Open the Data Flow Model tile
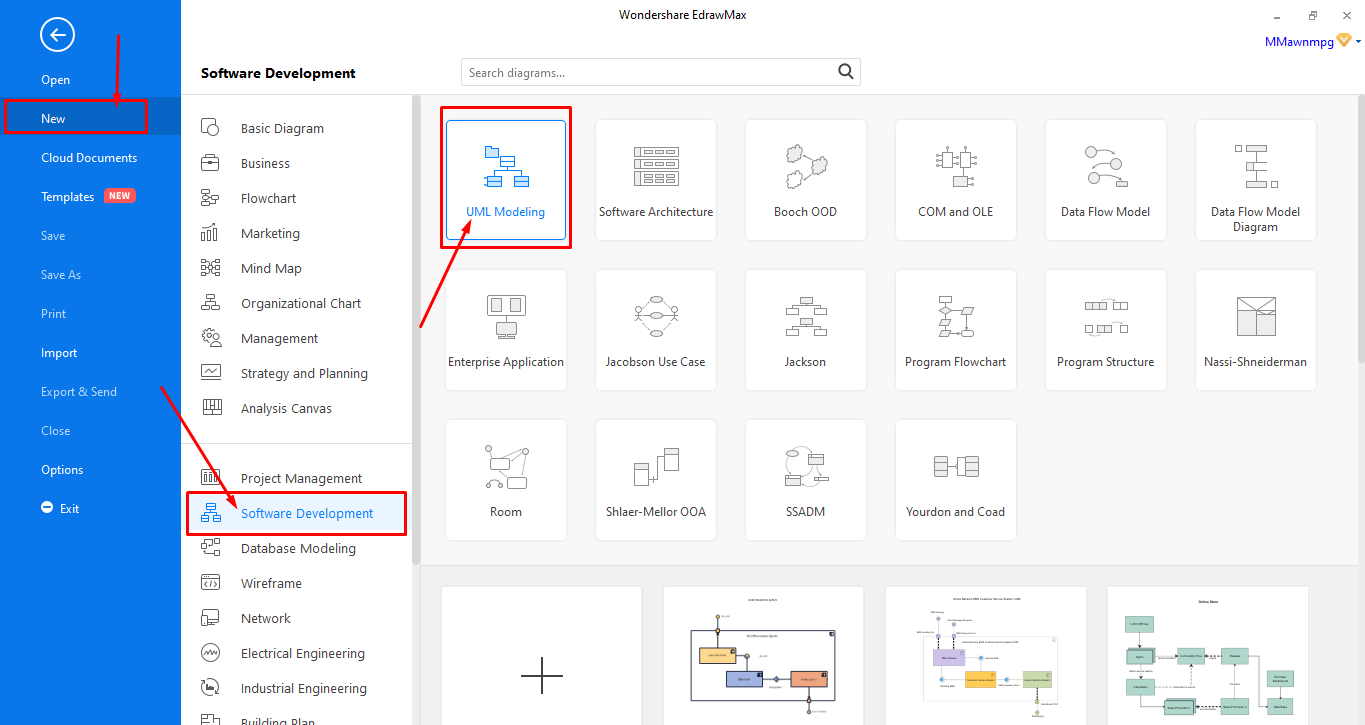 [x=1106, y=180]
